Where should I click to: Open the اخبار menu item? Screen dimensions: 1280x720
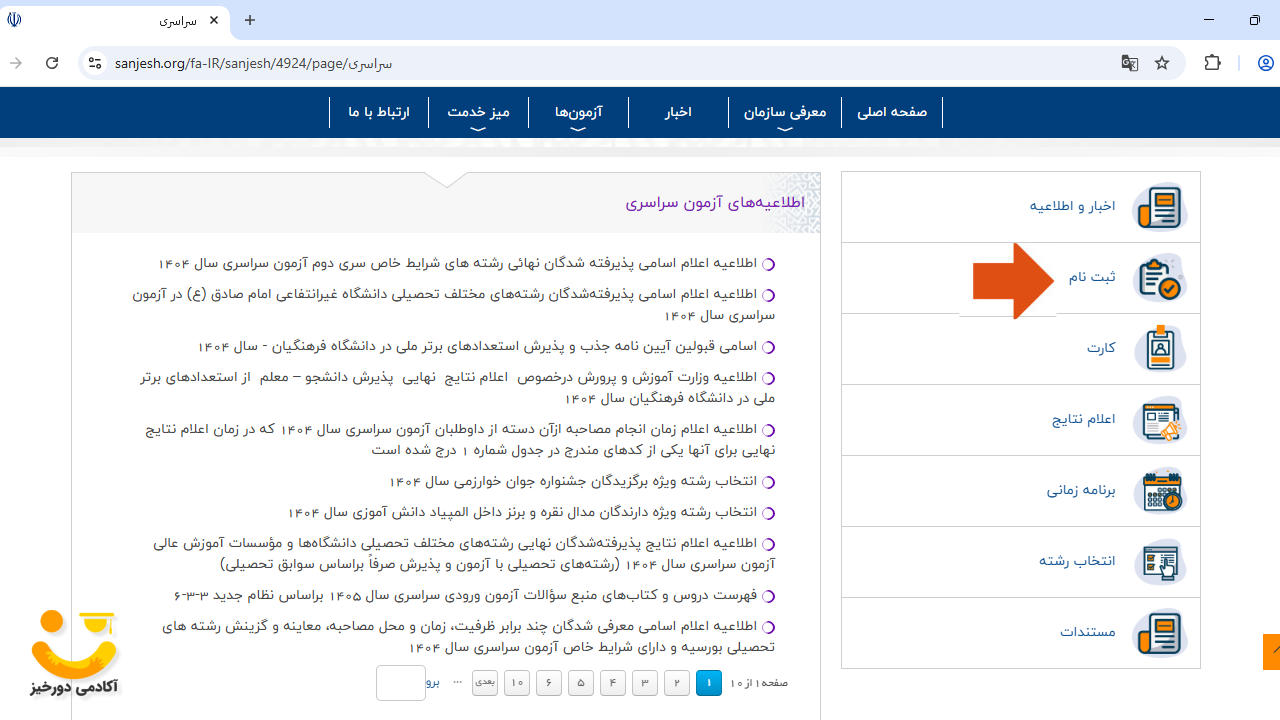pyautogui.click(x=678, y=112)
